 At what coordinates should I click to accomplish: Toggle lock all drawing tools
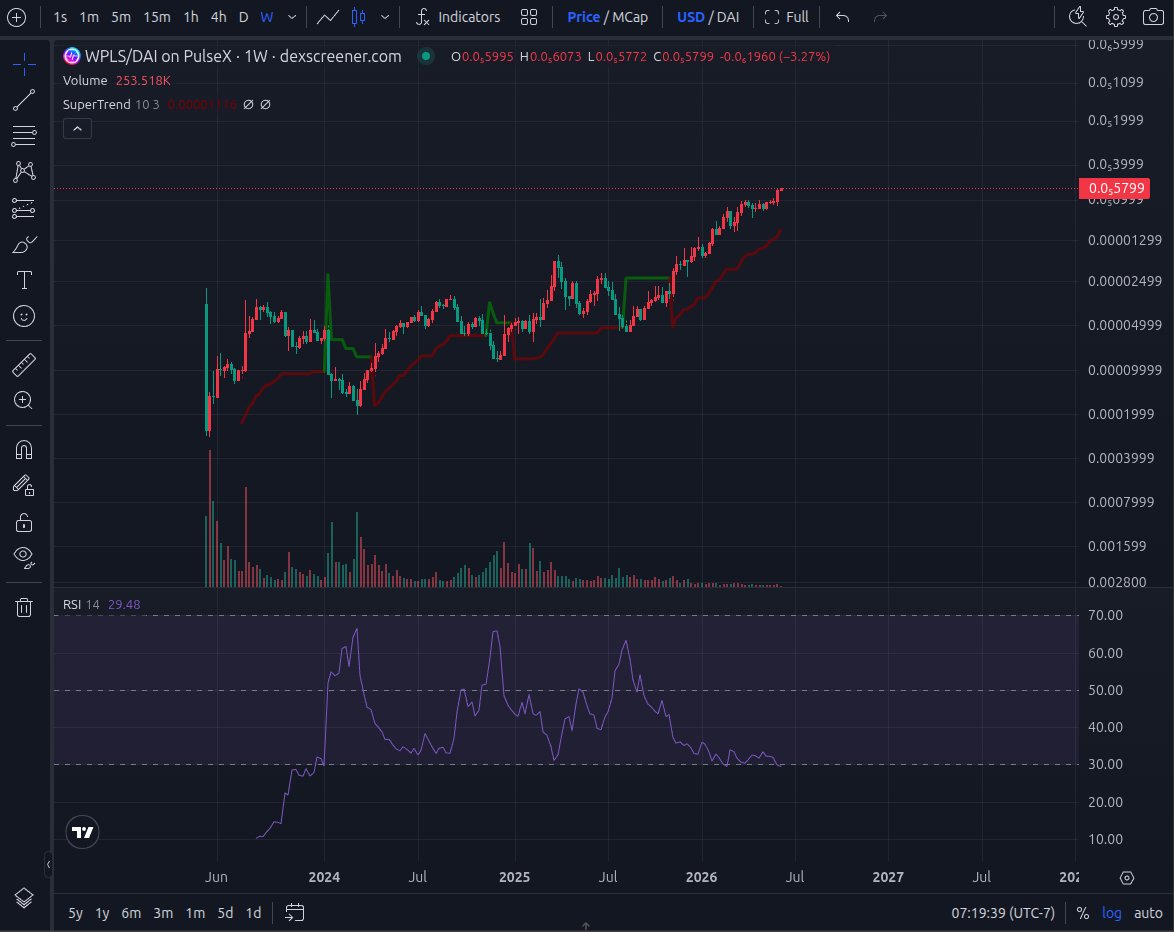[24, 522]
